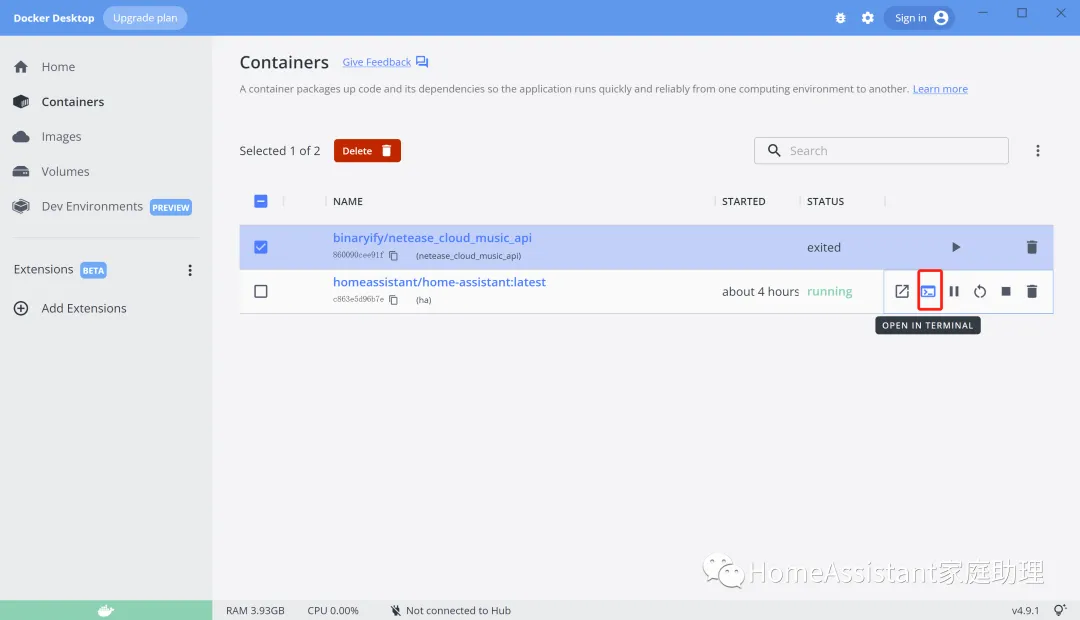1080x620 pixels.
Task: Click the (netease_cloud_music_api) name label
Action: [x=468, y=256]
